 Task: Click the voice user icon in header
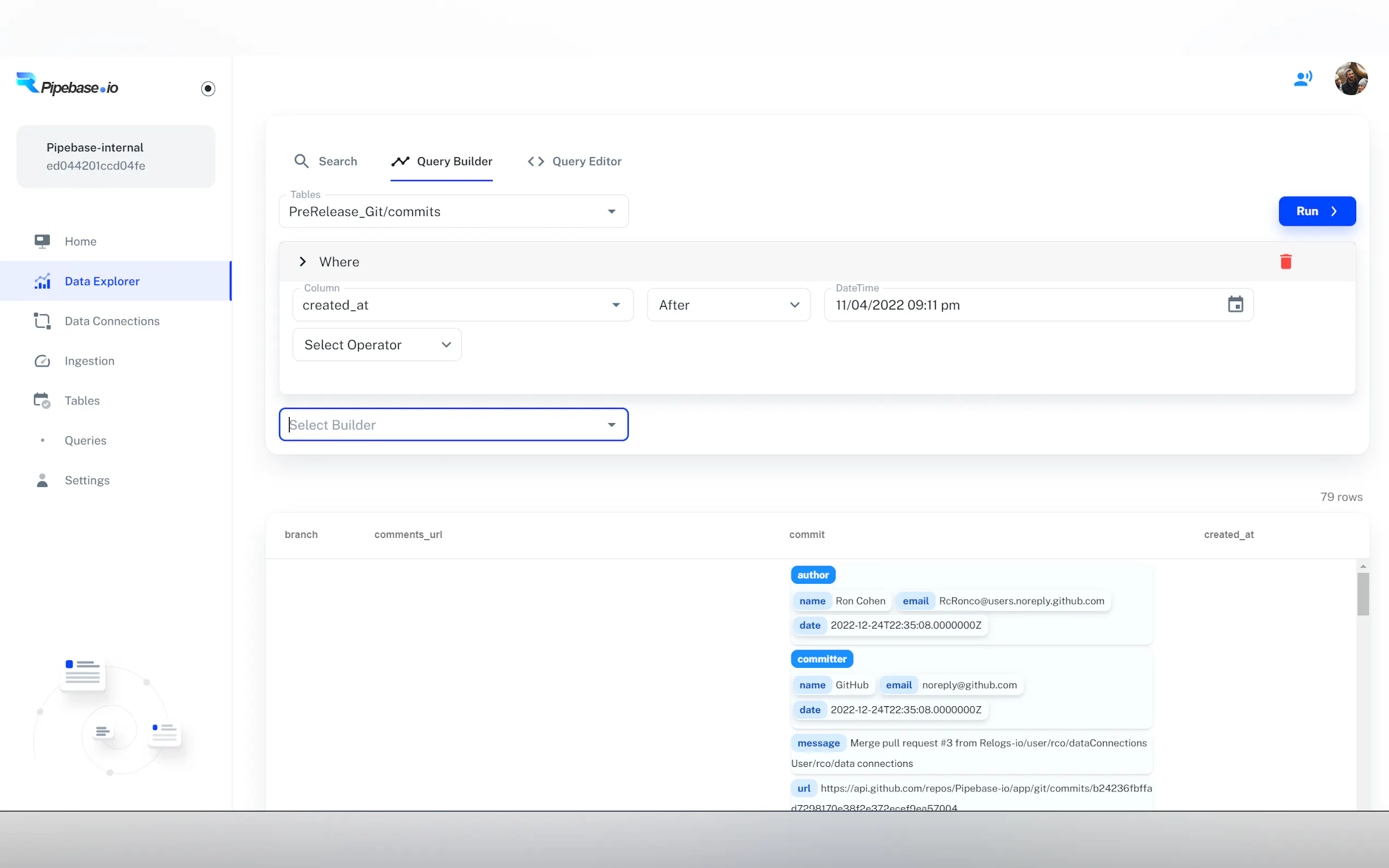pyautogui.click(x=1302, y=79)
